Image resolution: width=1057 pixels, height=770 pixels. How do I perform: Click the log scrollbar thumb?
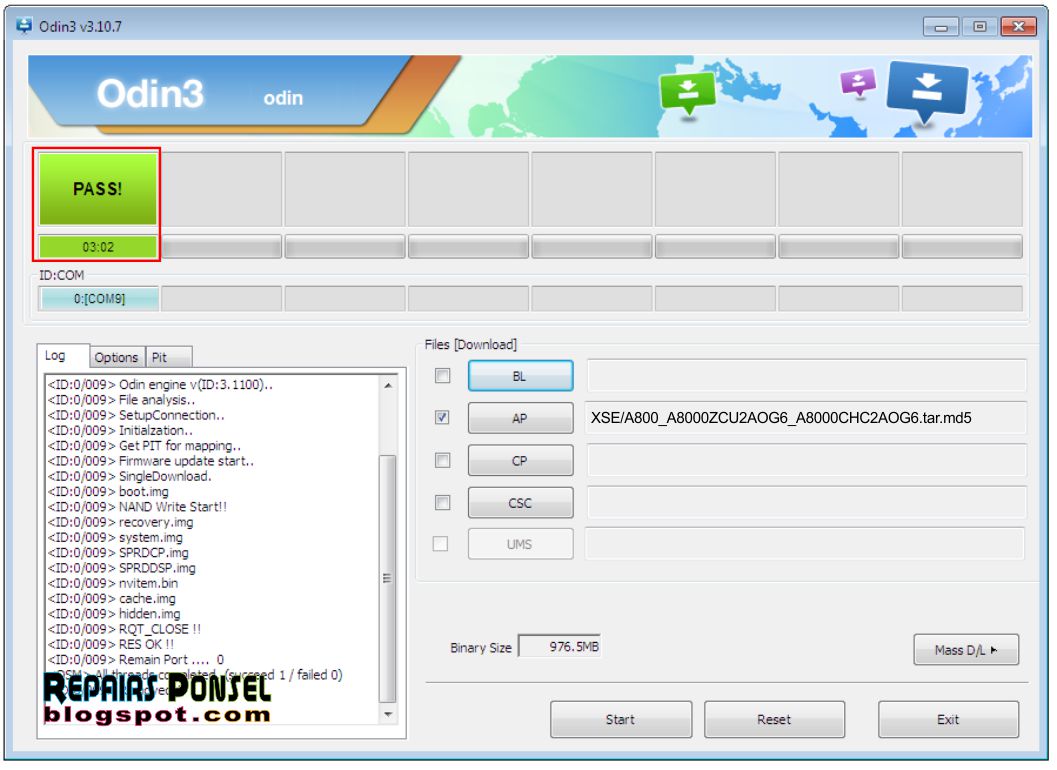[388, 579]
